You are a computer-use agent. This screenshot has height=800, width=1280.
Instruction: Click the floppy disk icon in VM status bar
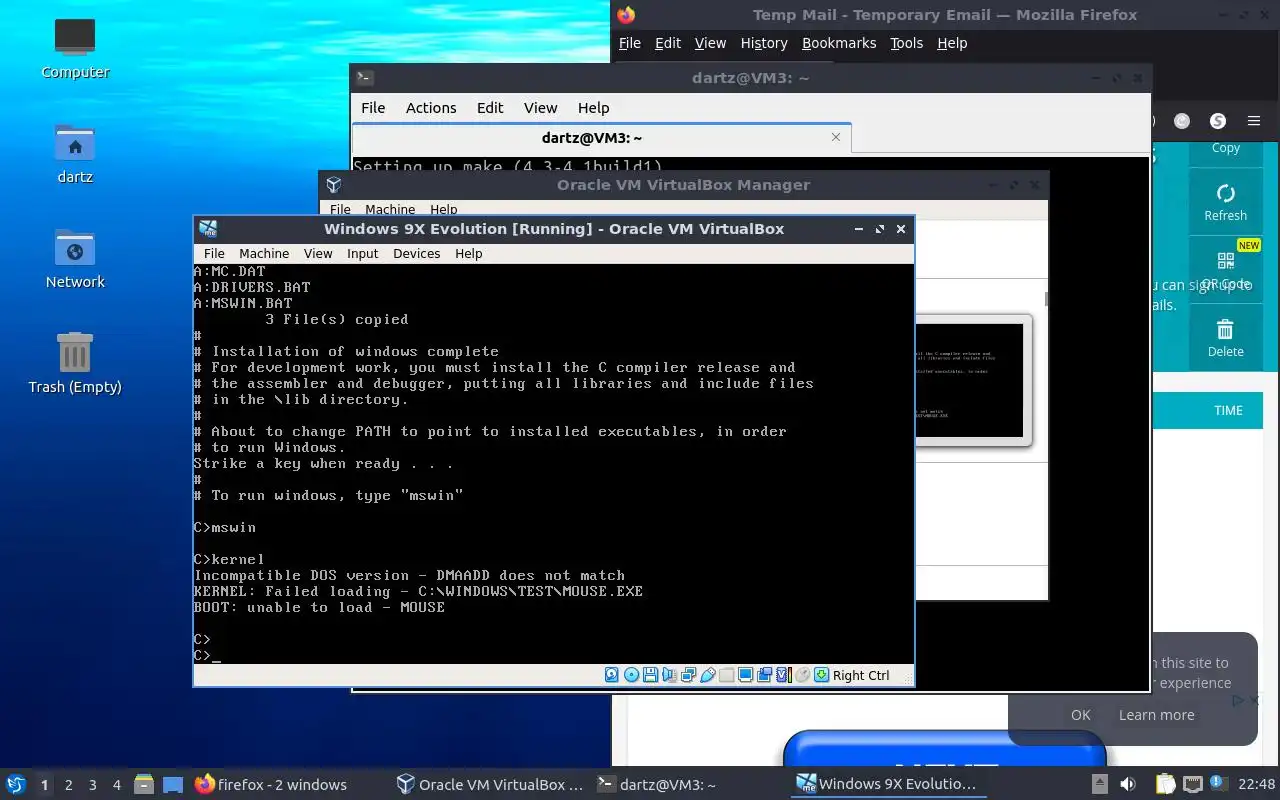tap(650, 675)
